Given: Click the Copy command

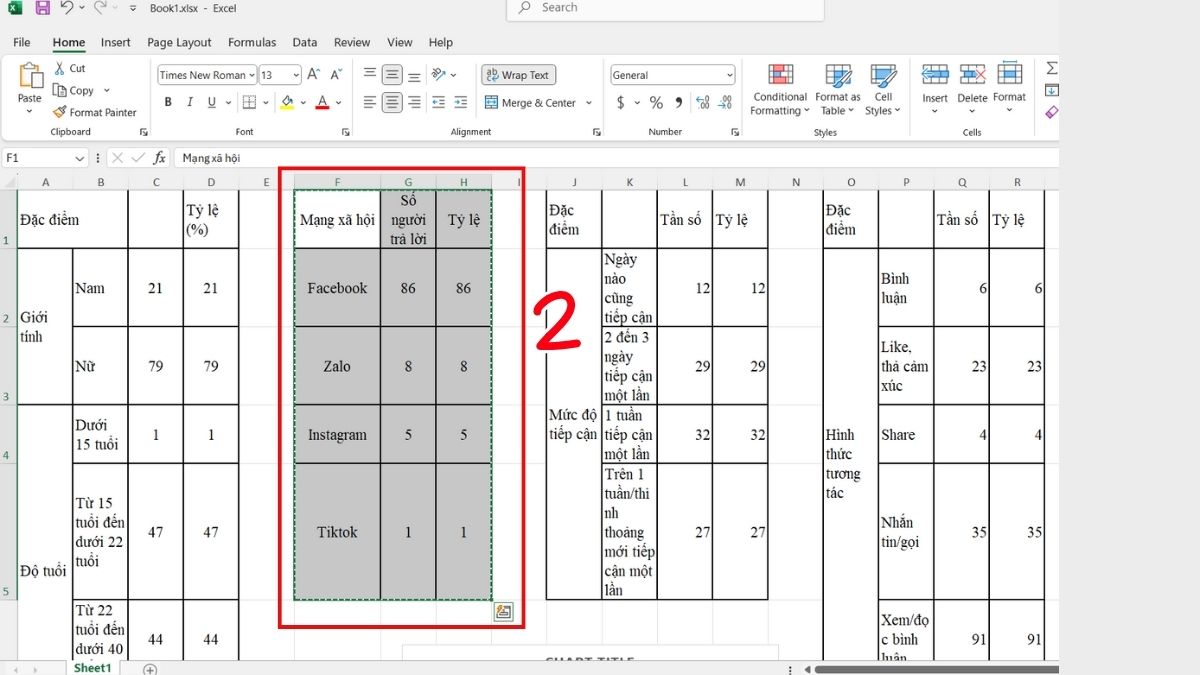Looking at the screenshot, I should tap(73, 90).
